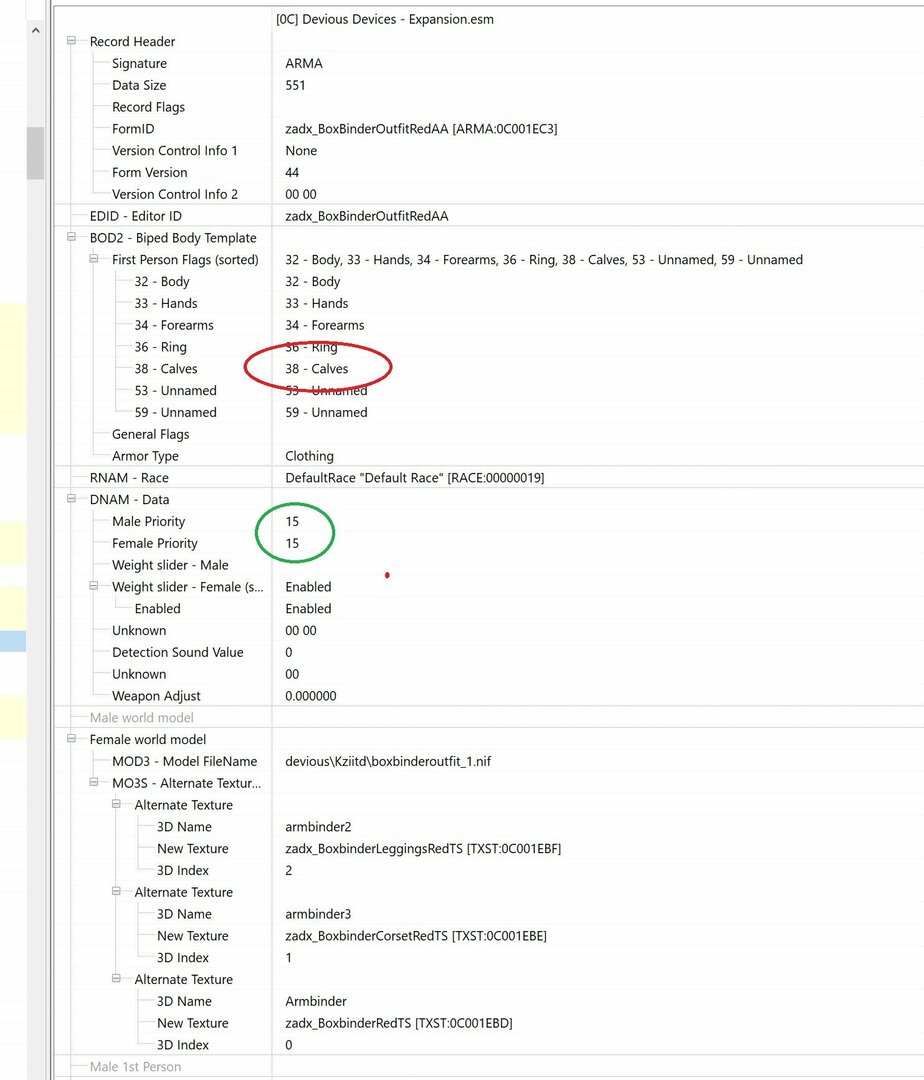Select the Armor Type row label
Image resolution: width=924 pixels, height=1080 pixels.
pos(145,456)
